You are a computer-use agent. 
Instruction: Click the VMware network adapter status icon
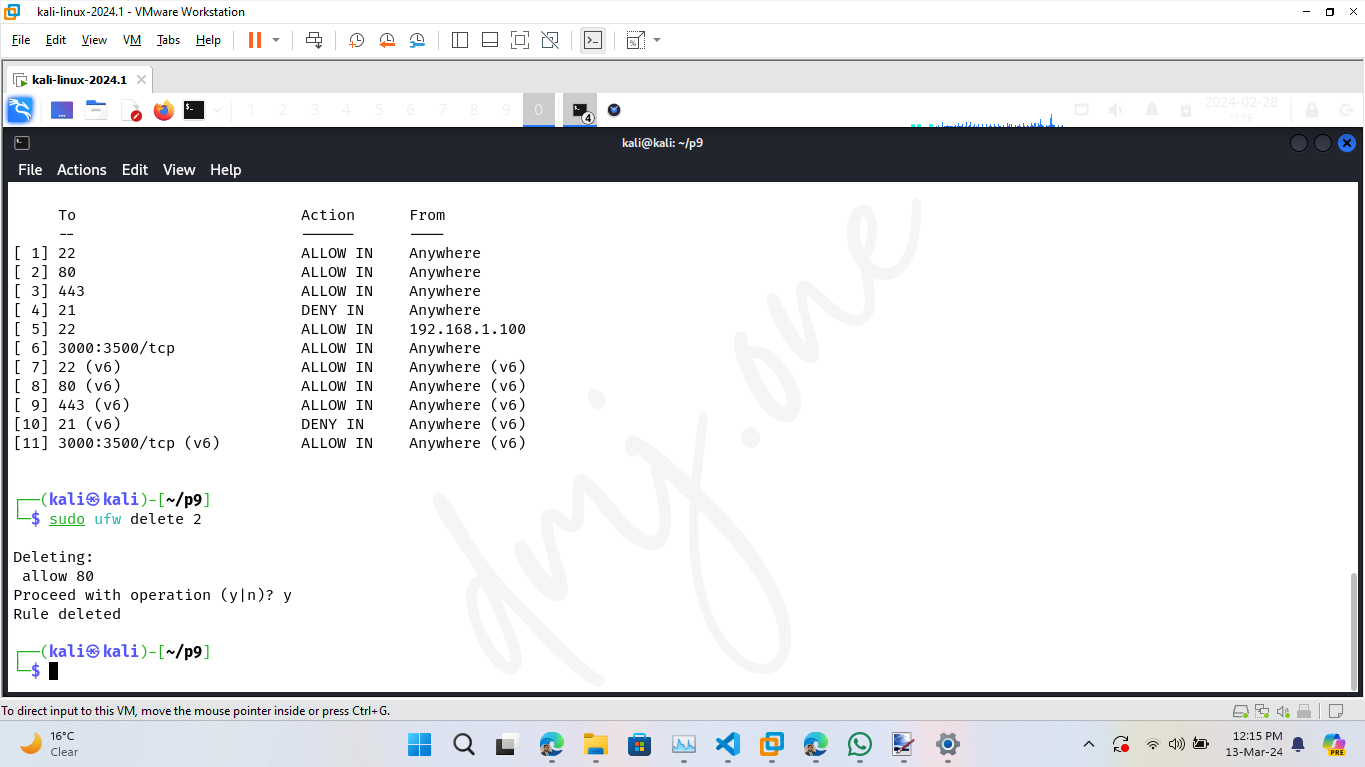(x=1262, y=711)
